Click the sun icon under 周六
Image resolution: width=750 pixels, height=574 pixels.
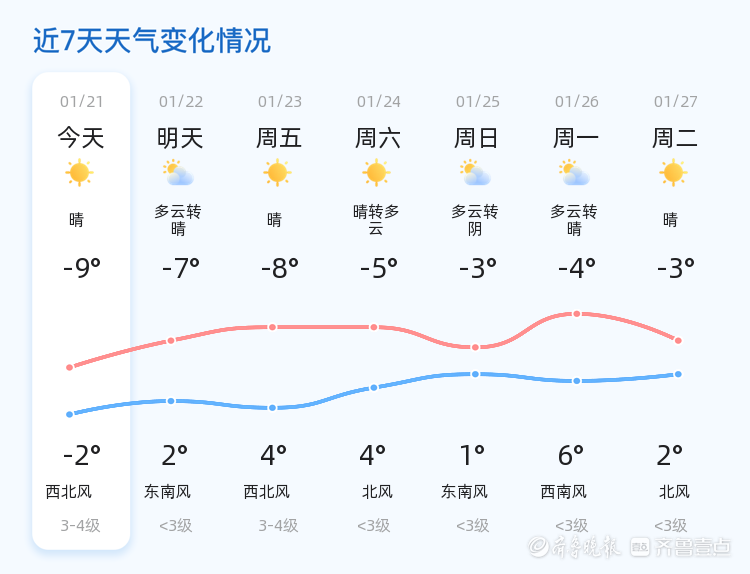(377, 173)
